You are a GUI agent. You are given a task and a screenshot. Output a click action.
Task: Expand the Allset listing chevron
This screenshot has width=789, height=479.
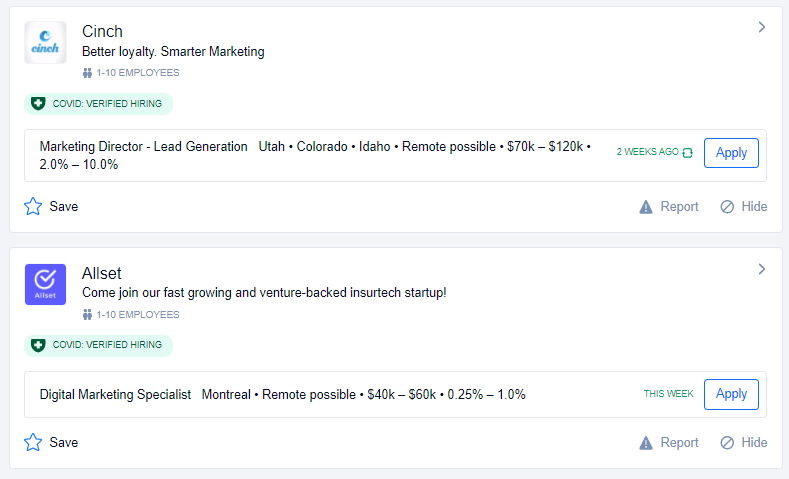point(761,269)
